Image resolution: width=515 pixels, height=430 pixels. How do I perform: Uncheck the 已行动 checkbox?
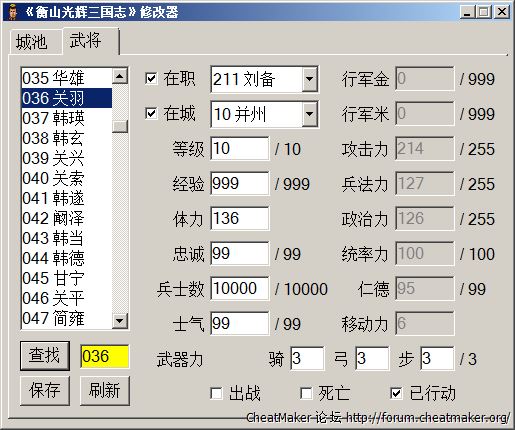pos(396,393)
